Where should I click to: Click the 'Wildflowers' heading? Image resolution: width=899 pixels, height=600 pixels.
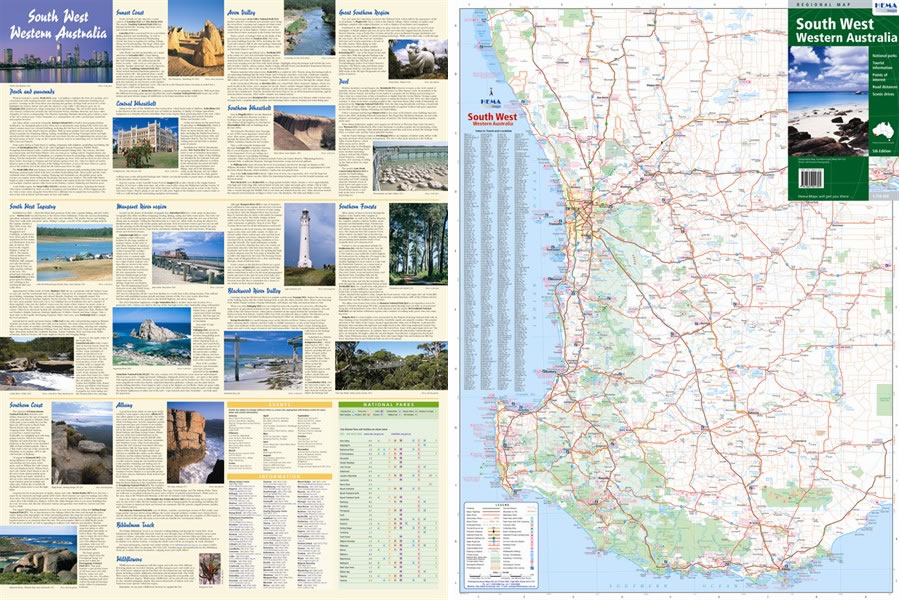click(x=130, y=559)
